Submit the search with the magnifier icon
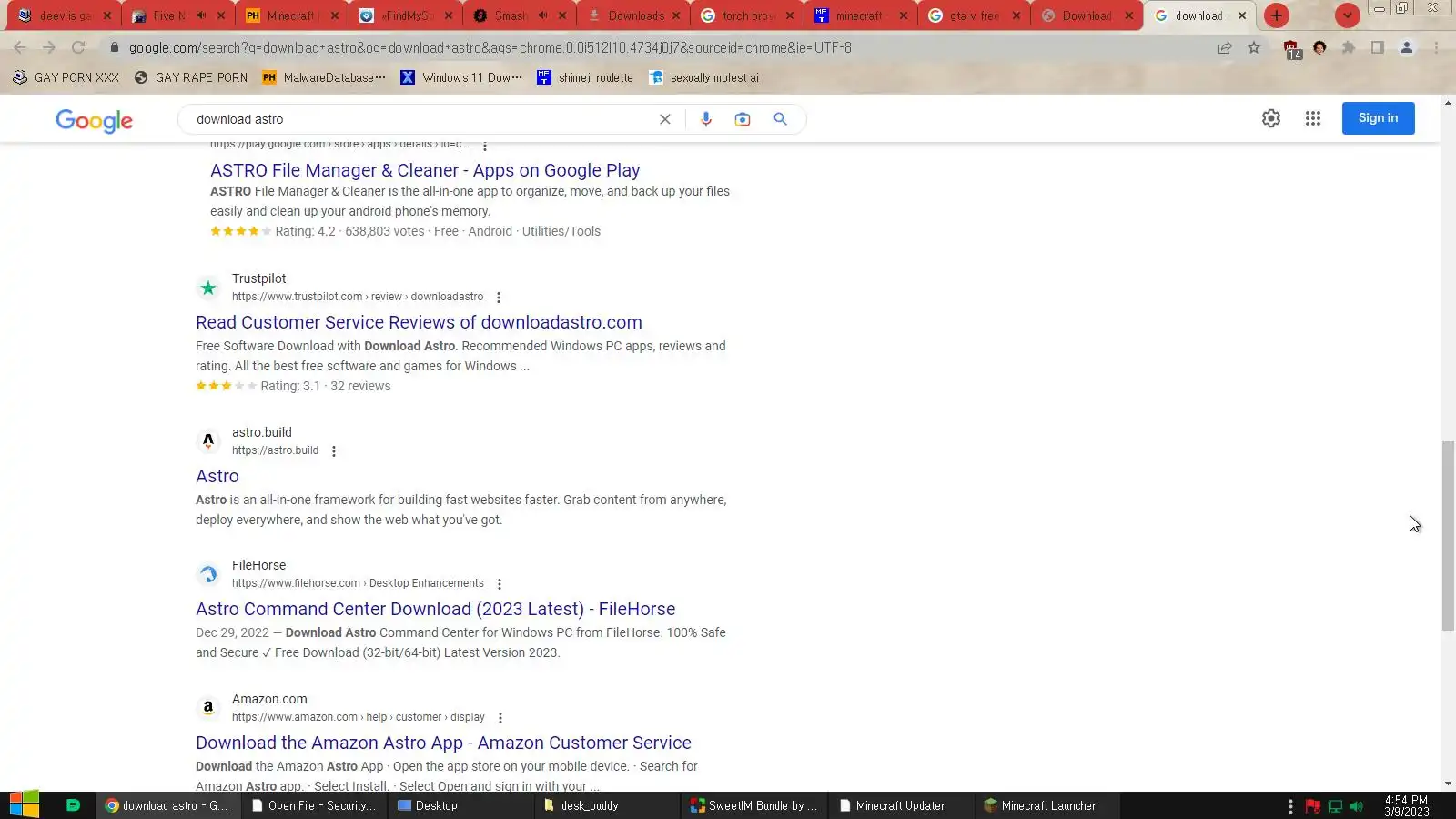Viewport: 1456px width, 819px height. [780, 119]
